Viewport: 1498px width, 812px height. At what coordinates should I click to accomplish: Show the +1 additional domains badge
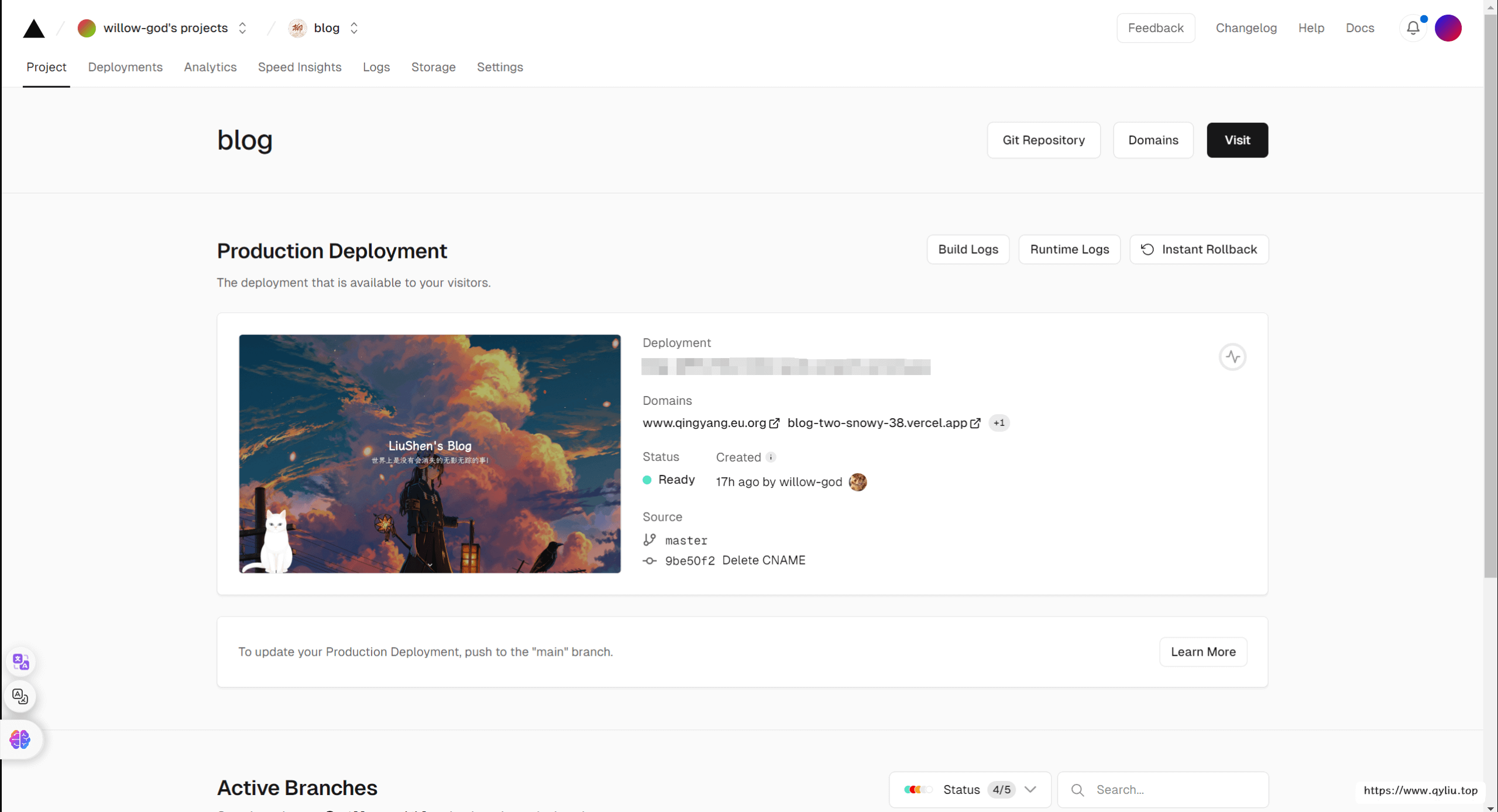(999, 423)
